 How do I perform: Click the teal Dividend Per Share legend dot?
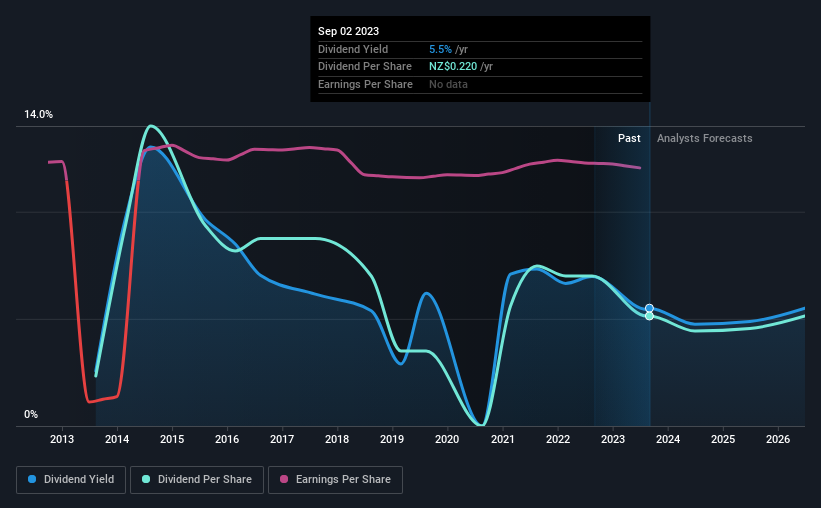tap(146, 479)
